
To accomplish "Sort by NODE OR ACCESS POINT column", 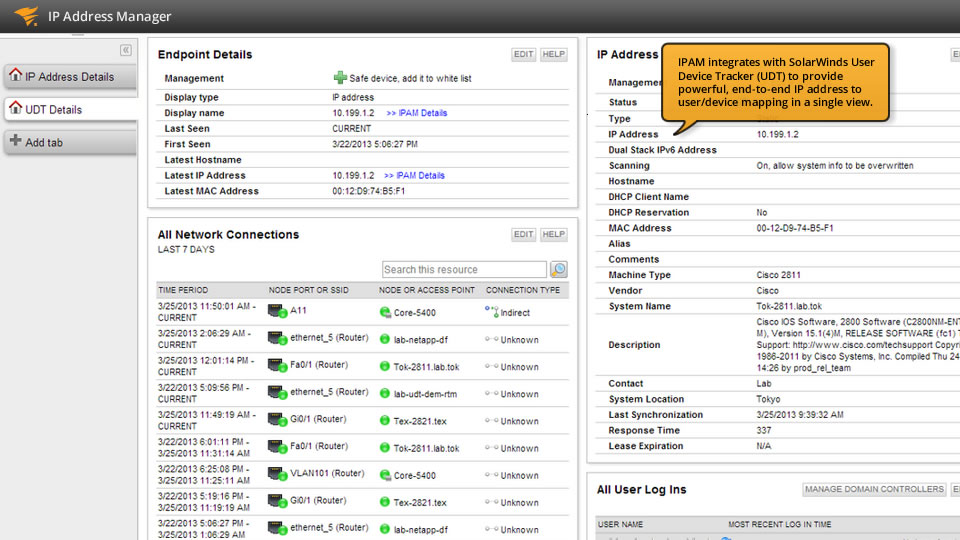I will (x=427, y=290).
